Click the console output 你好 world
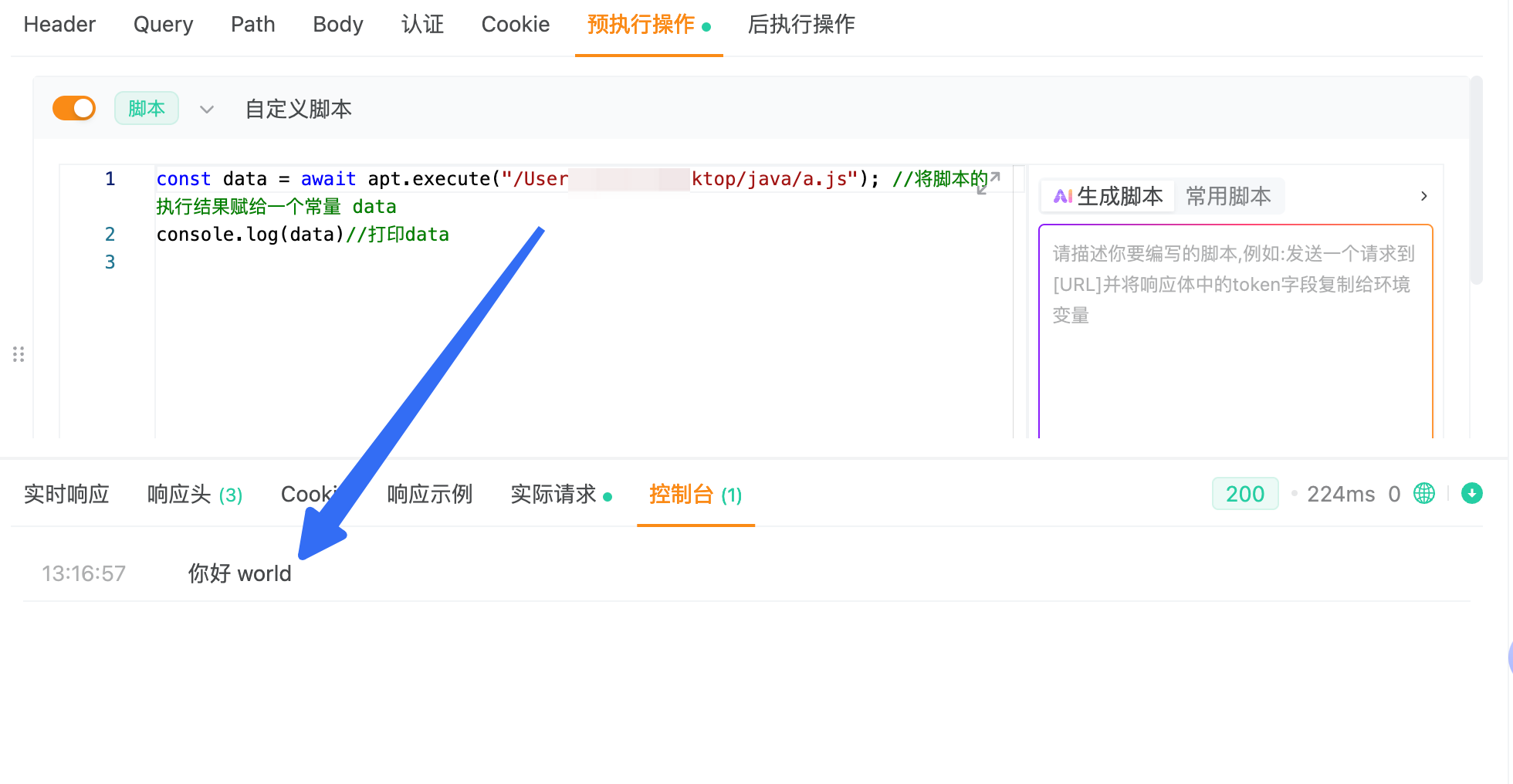This screenshot has width=1513, height=784. [x=240, y=573]
